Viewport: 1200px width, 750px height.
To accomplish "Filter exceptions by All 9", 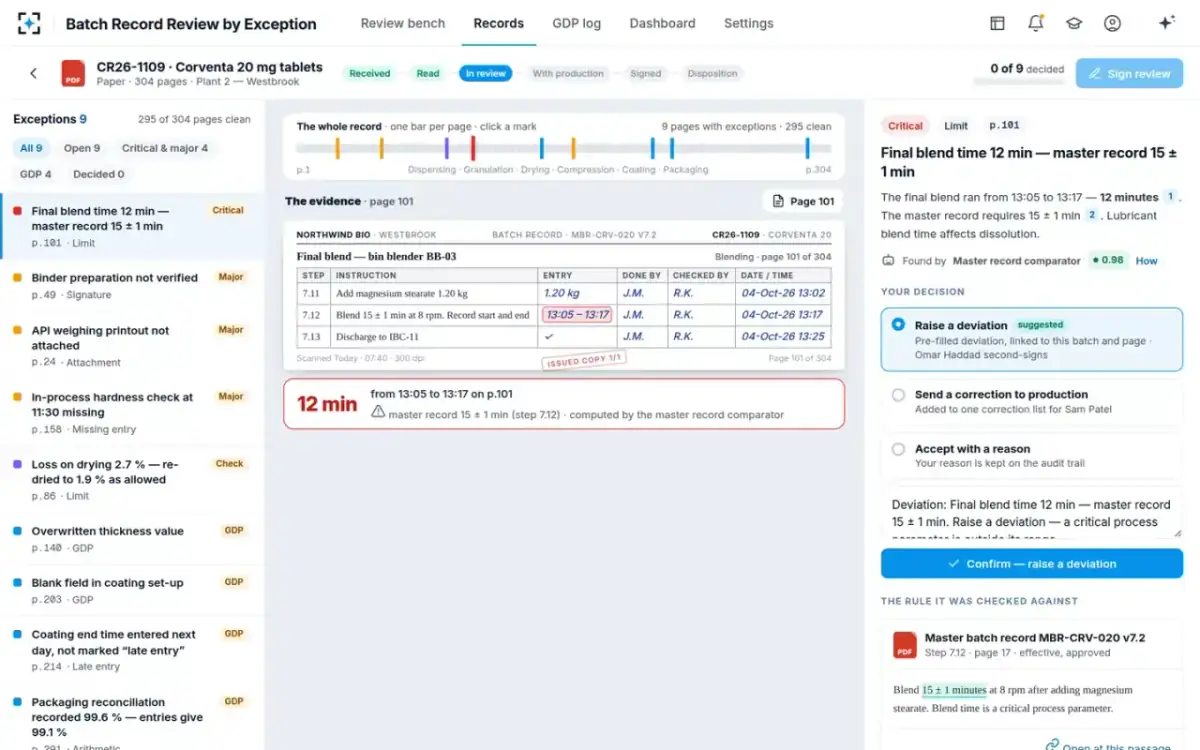I will pyautogui.click(x=31, y=148).
